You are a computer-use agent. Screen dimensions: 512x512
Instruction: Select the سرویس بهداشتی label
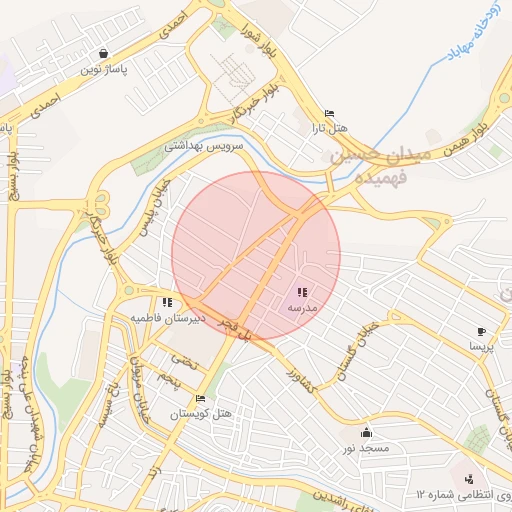point(204,147)
